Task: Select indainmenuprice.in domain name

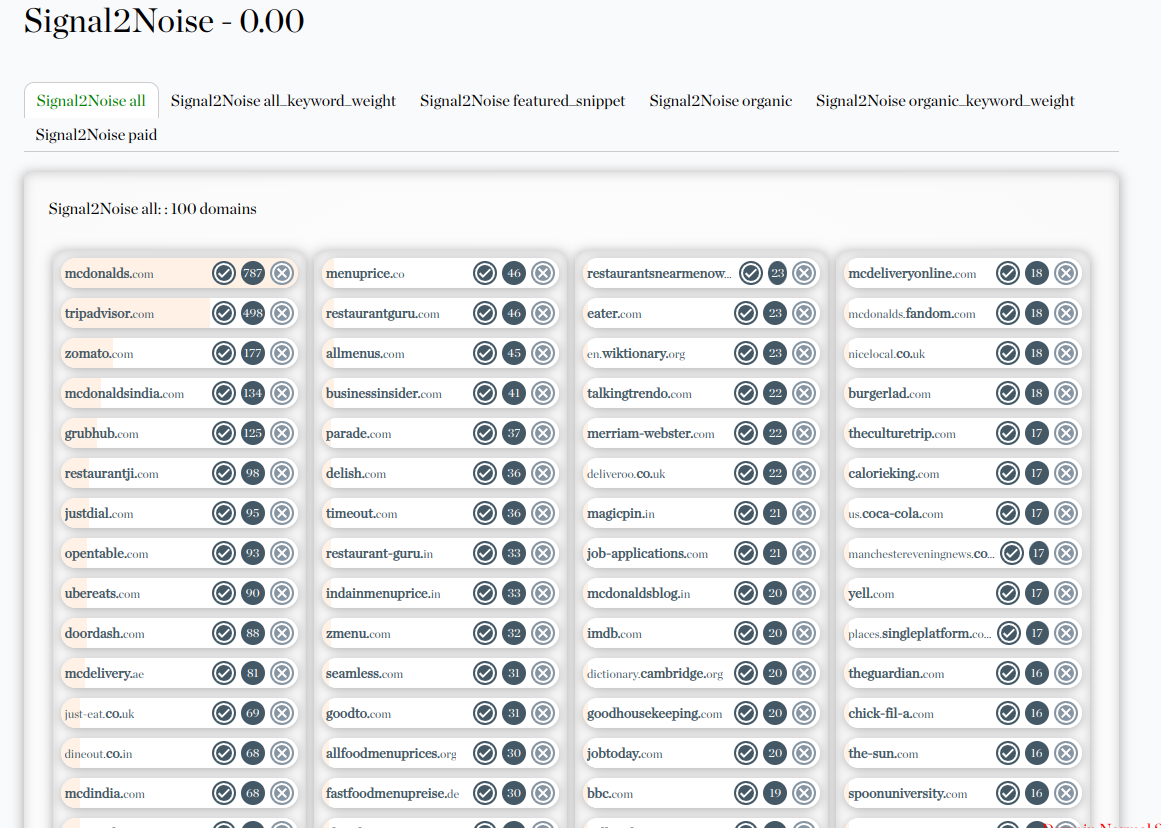Action: (x=383, y=593)
